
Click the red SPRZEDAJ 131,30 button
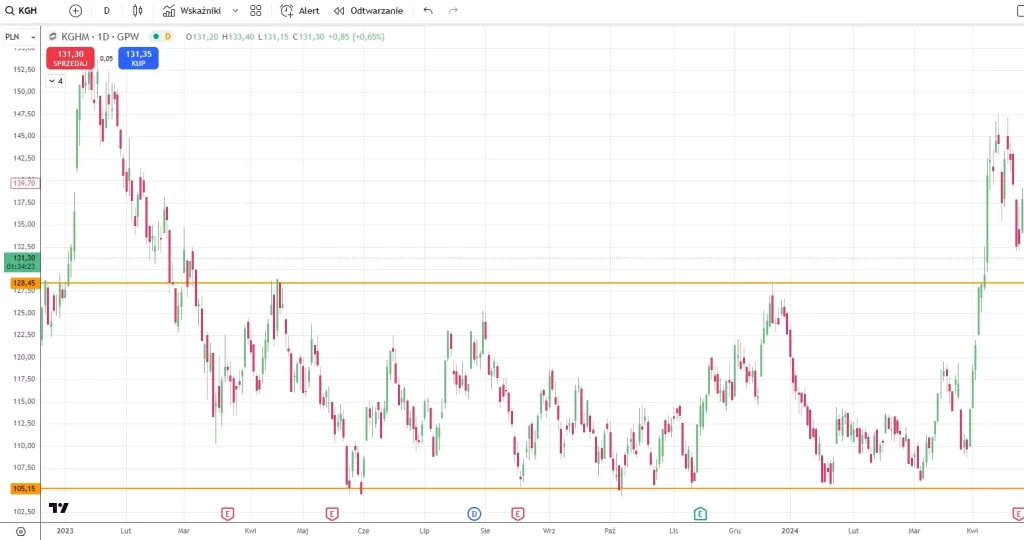pos(70,58)
